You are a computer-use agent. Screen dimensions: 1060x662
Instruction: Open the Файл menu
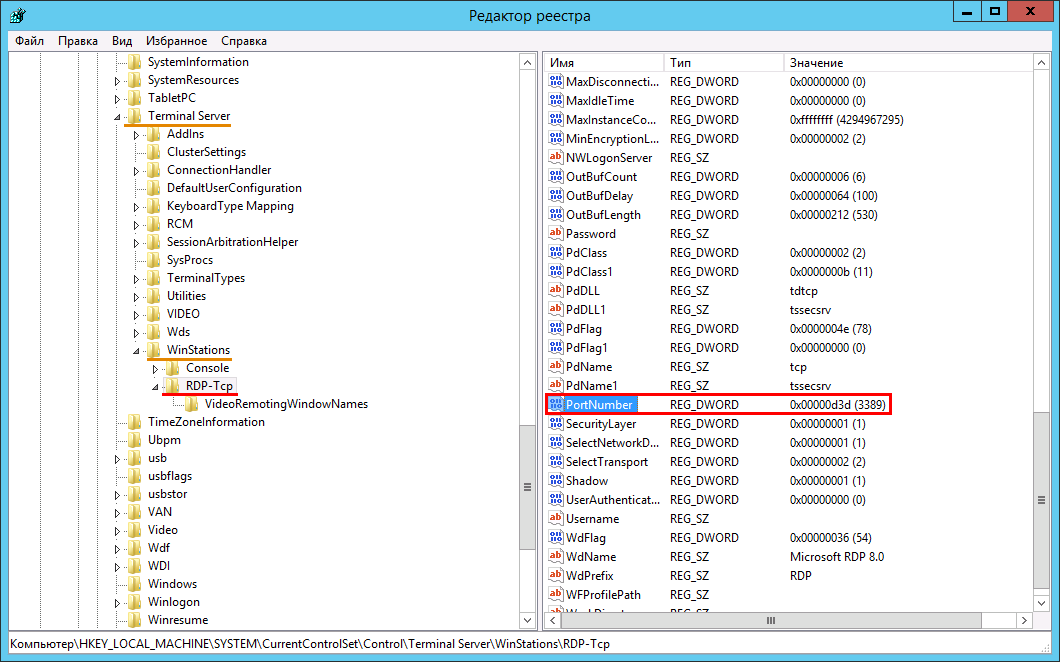coord(30,41)
